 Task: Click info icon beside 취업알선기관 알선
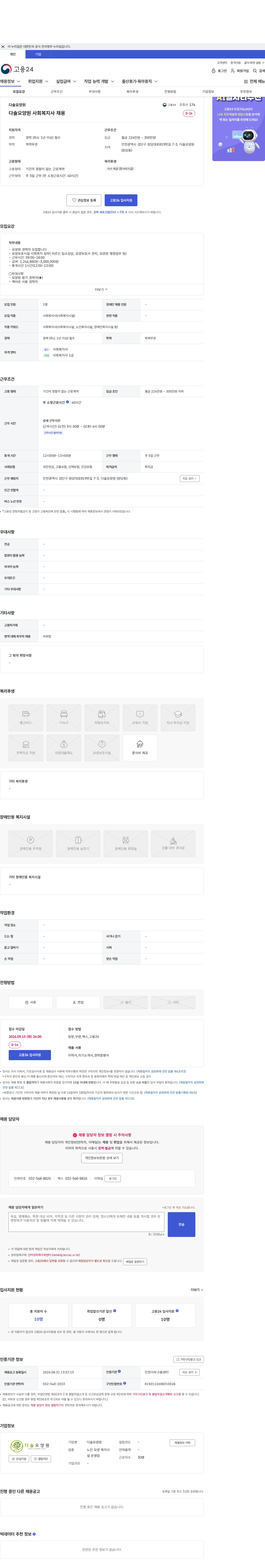114,1310
